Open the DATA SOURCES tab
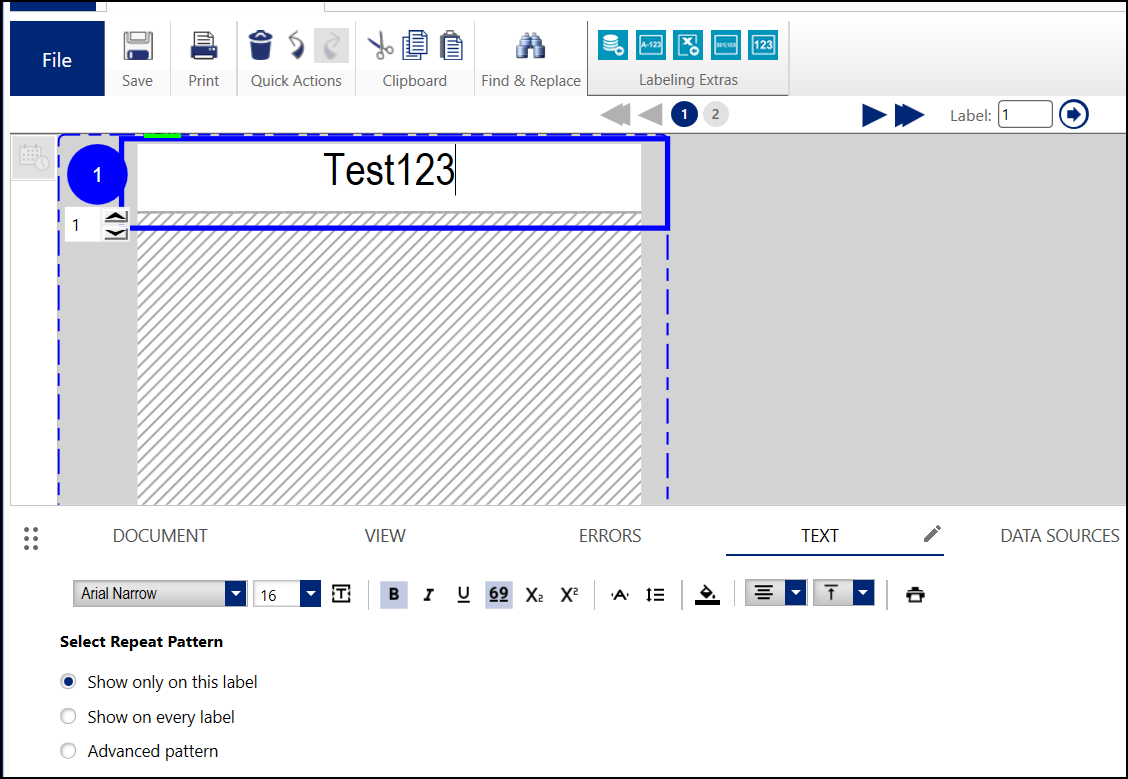 click(1060, 536)
